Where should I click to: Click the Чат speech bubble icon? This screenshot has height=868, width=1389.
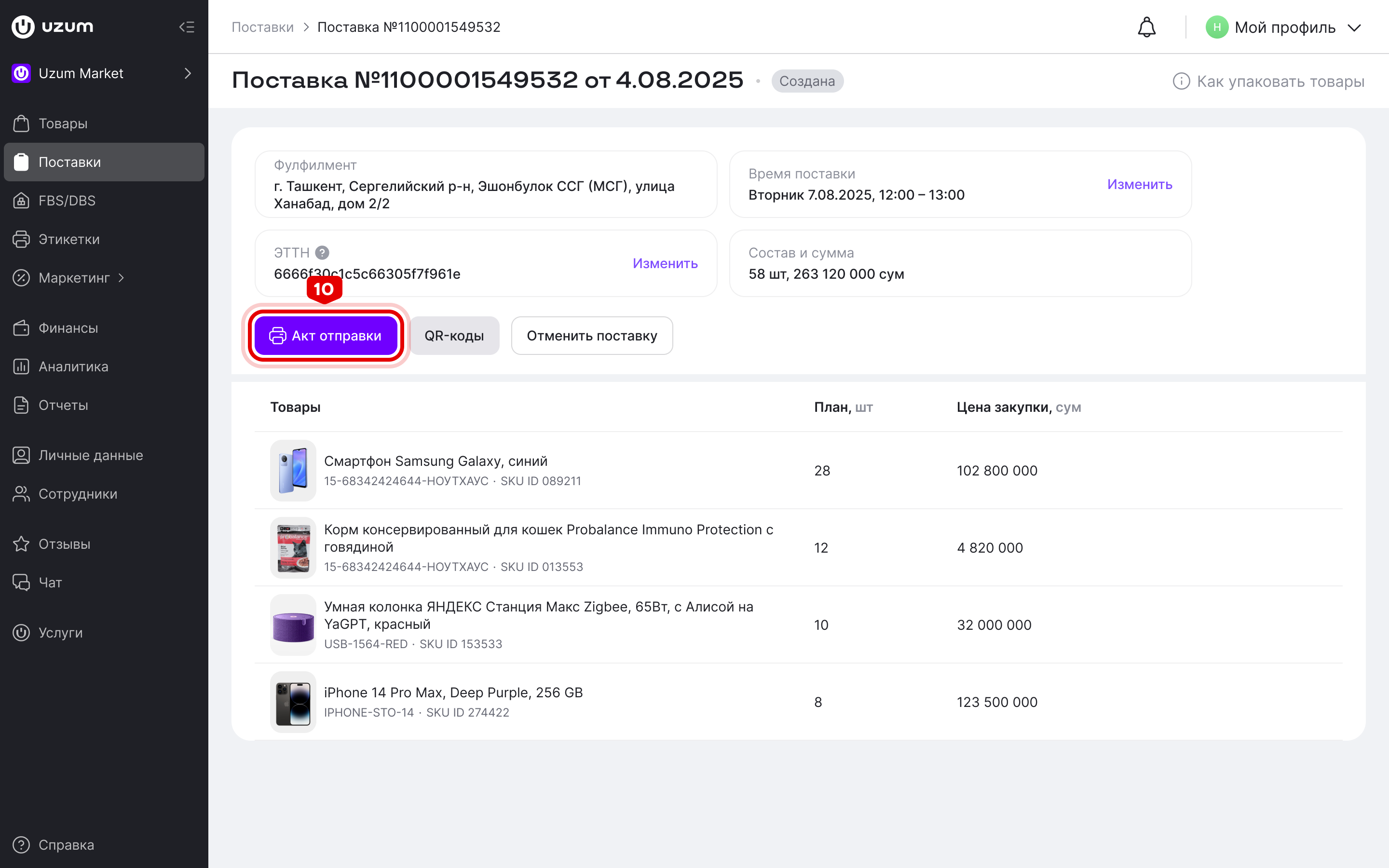(21, 583)
